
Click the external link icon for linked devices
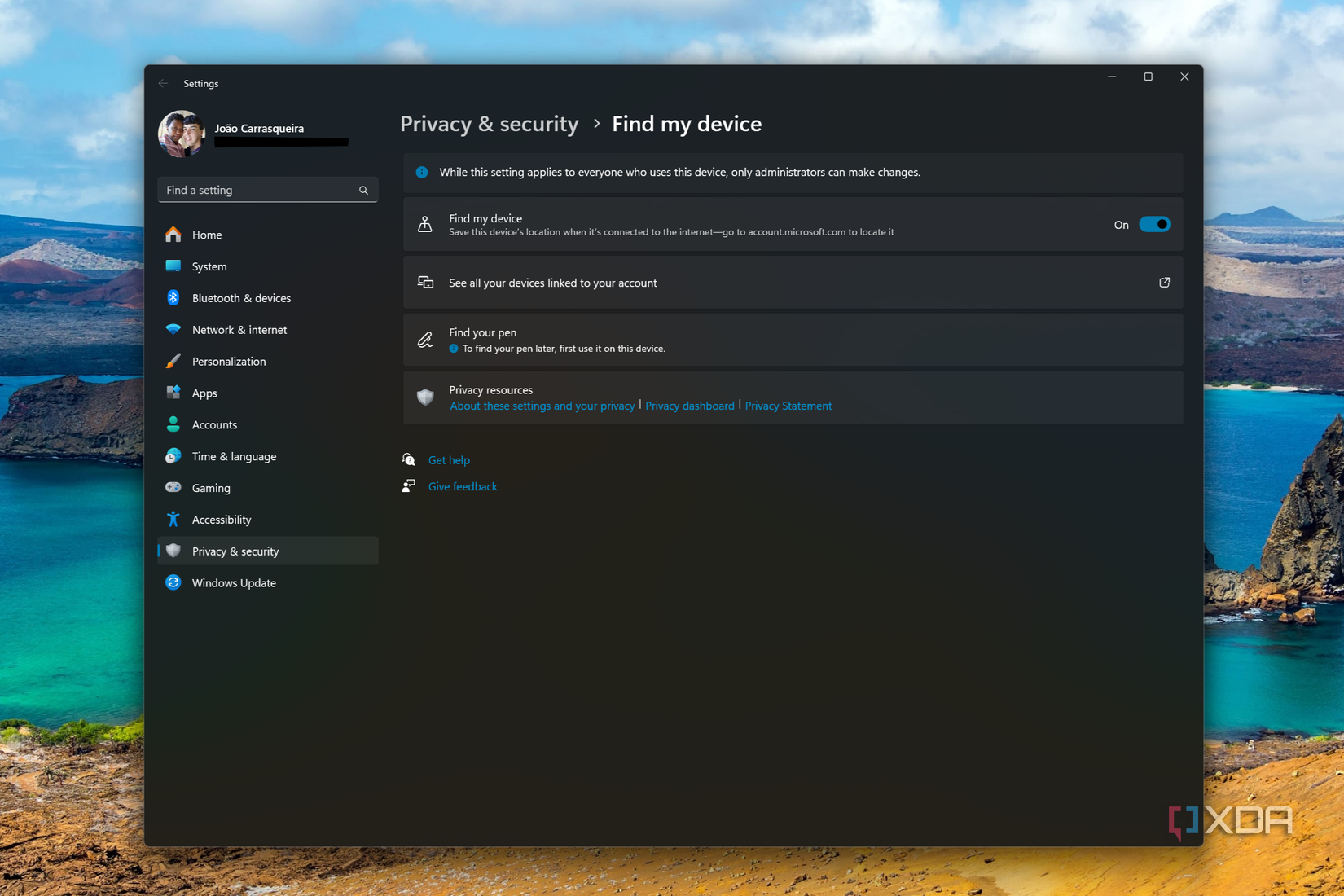click(1164, 283)
